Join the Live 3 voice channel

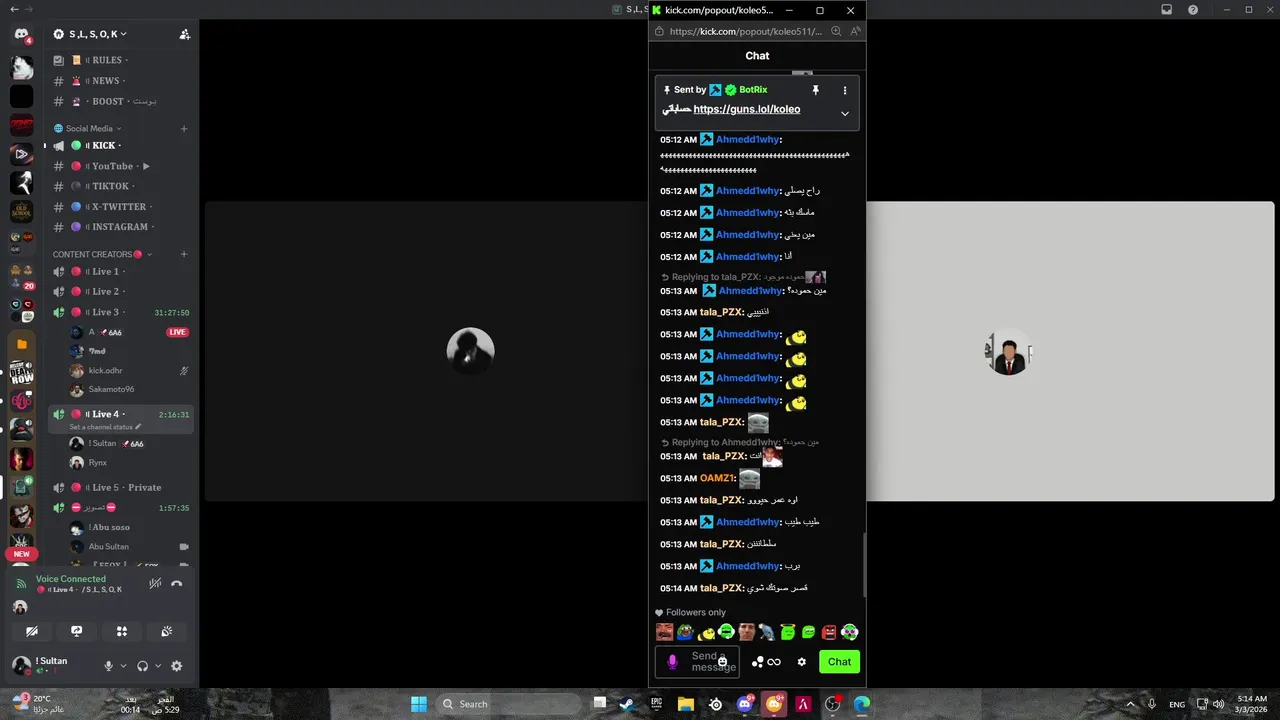click(x=120, y=313)
